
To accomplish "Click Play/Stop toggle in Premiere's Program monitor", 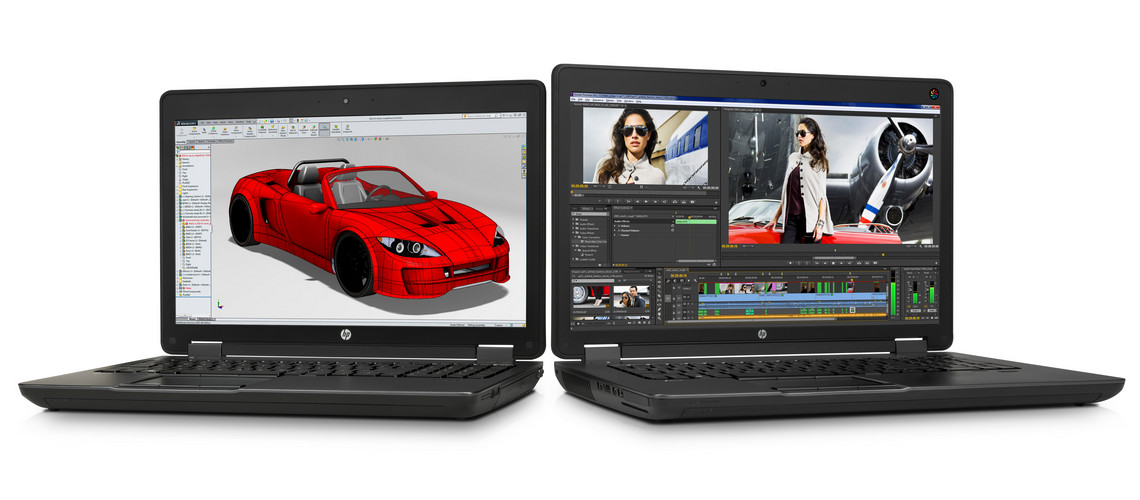I will [833, 263].
